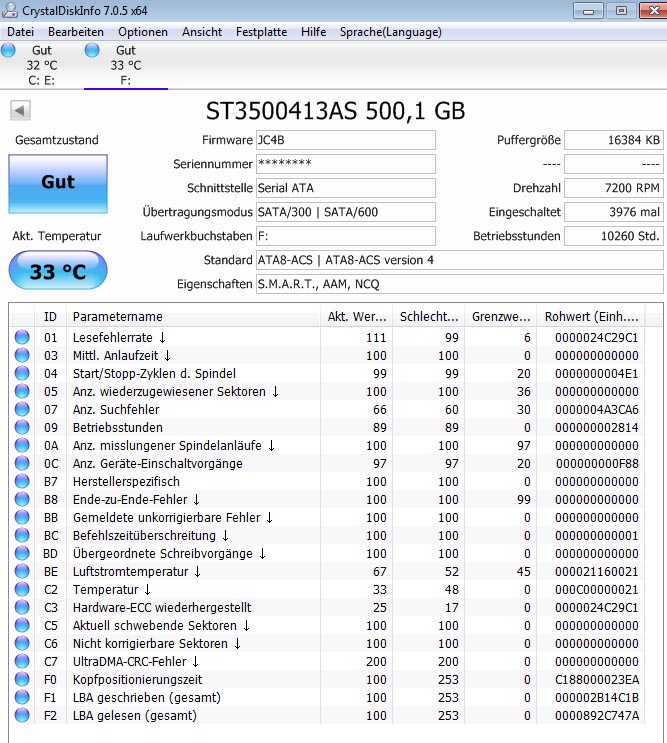The height and width of the screenshot is (743, 667).
Task: Sort by the Rohwert column header
Action: [x=591, y=317]
